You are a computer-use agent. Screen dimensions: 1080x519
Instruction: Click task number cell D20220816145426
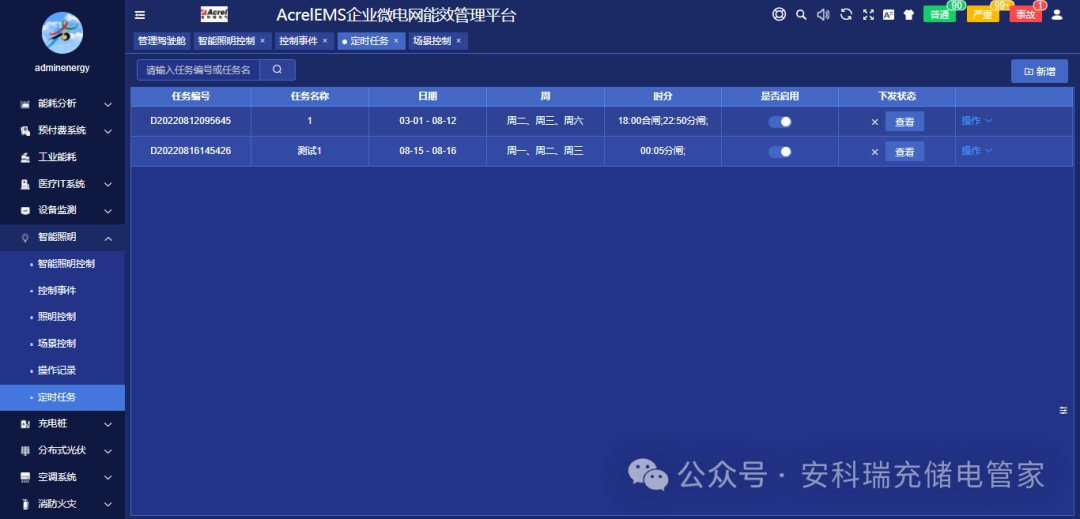pyautogui.click(x=191, y=151)
